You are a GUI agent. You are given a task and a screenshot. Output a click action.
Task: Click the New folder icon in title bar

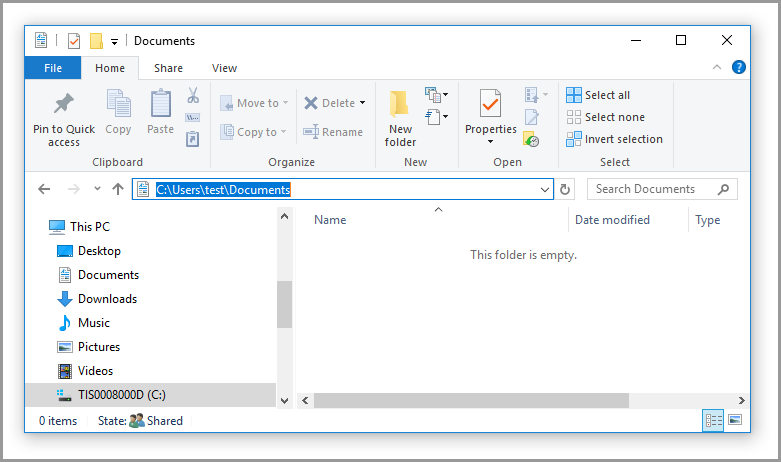(96, 41)
